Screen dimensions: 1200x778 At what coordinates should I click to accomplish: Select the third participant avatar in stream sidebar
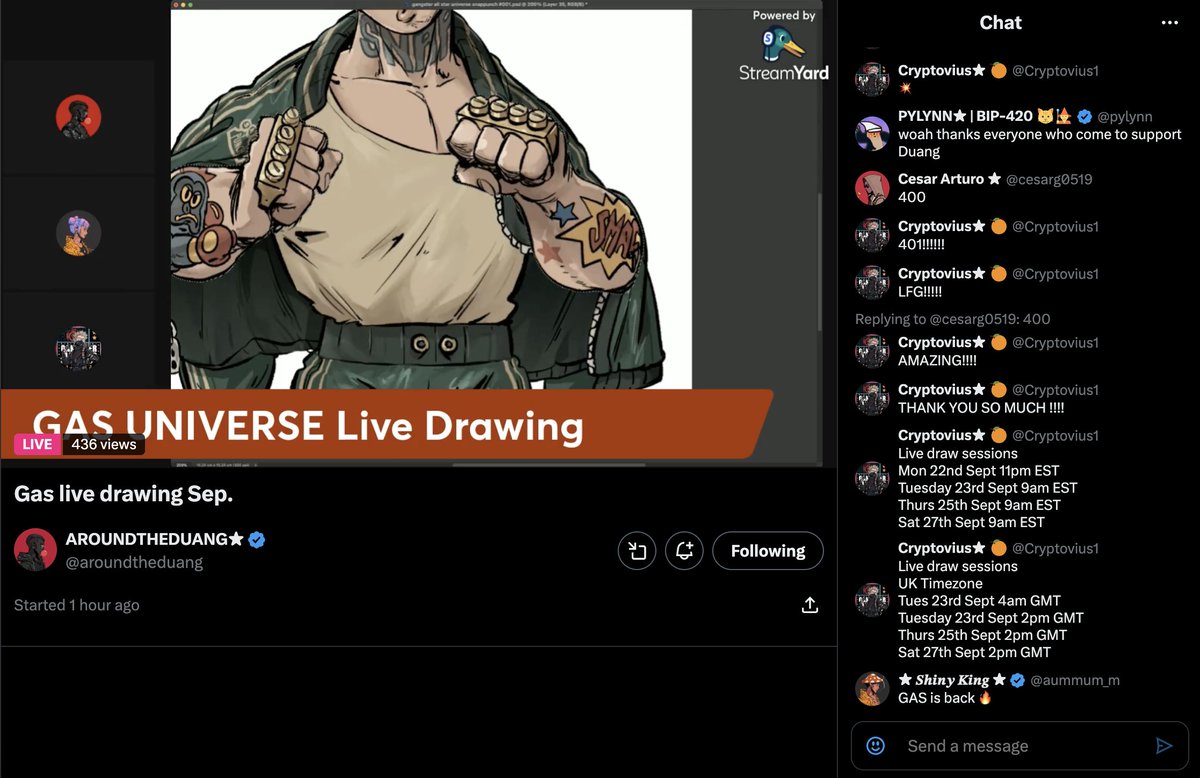click(78, 348)
